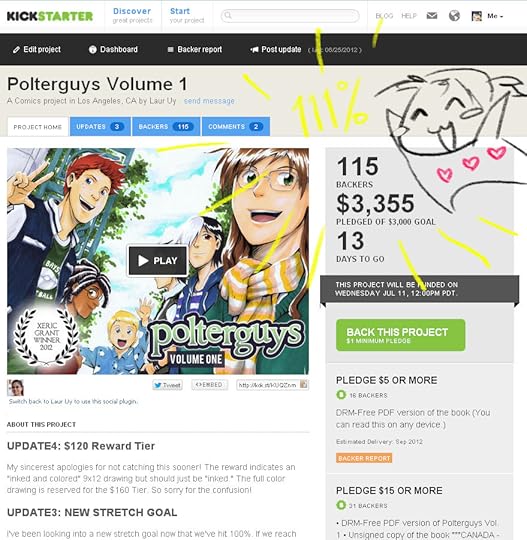Click the user avatar next to Me

(477, 16)
